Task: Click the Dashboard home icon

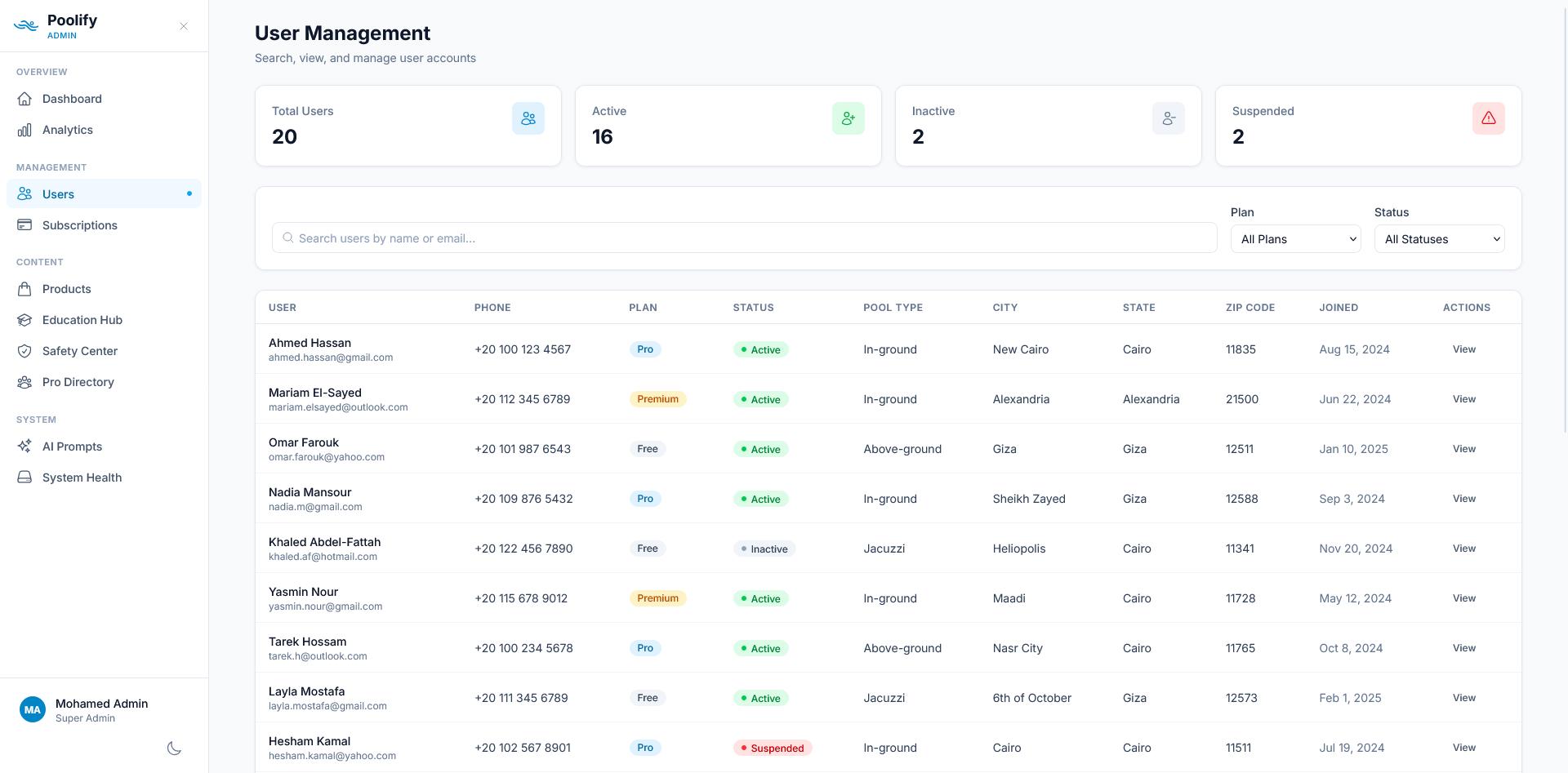Action: [25, 99]
